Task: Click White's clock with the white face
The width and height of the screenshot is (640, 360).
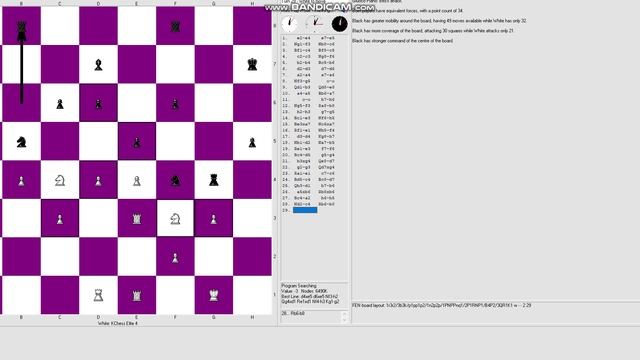Action: [290, 24]
